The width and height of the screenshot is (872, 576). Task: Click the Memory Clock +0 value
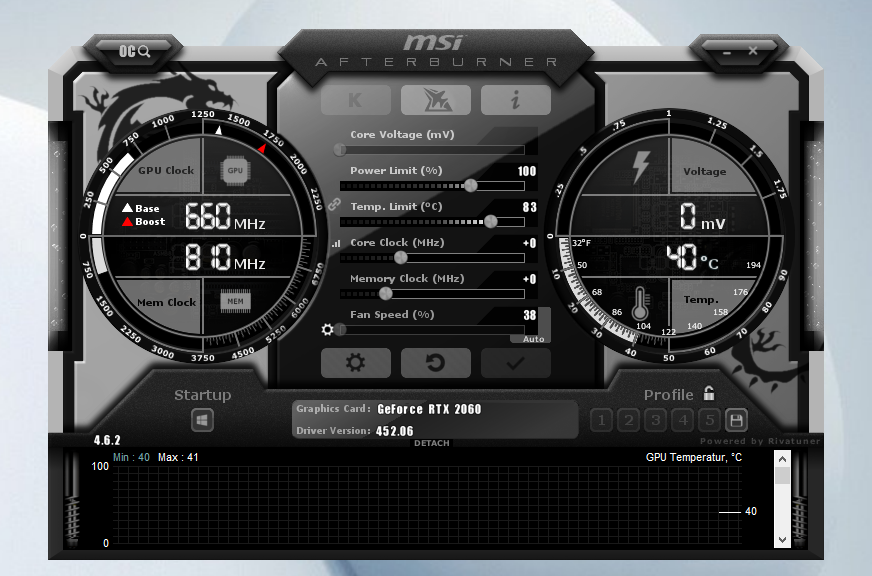click(x=529, y=279)
